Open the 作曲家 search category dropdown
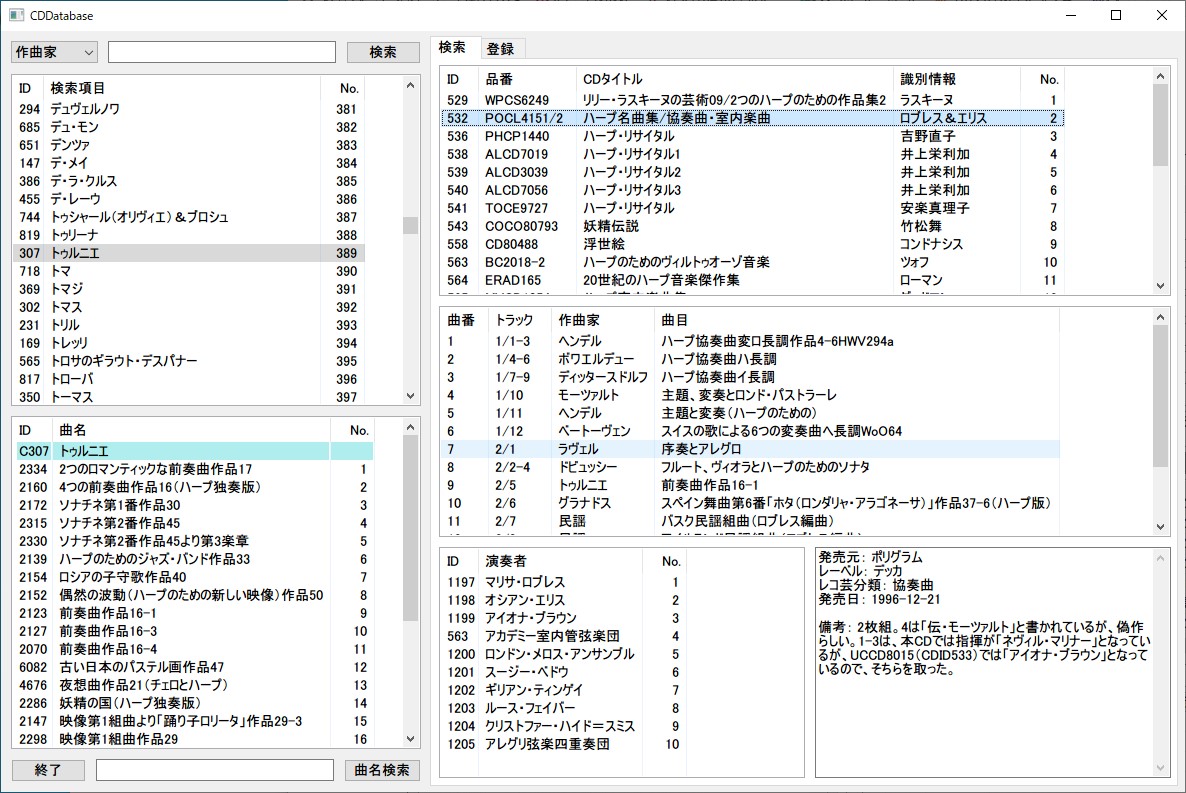This screenshot has width=1186, height=793. coord(54,51)
